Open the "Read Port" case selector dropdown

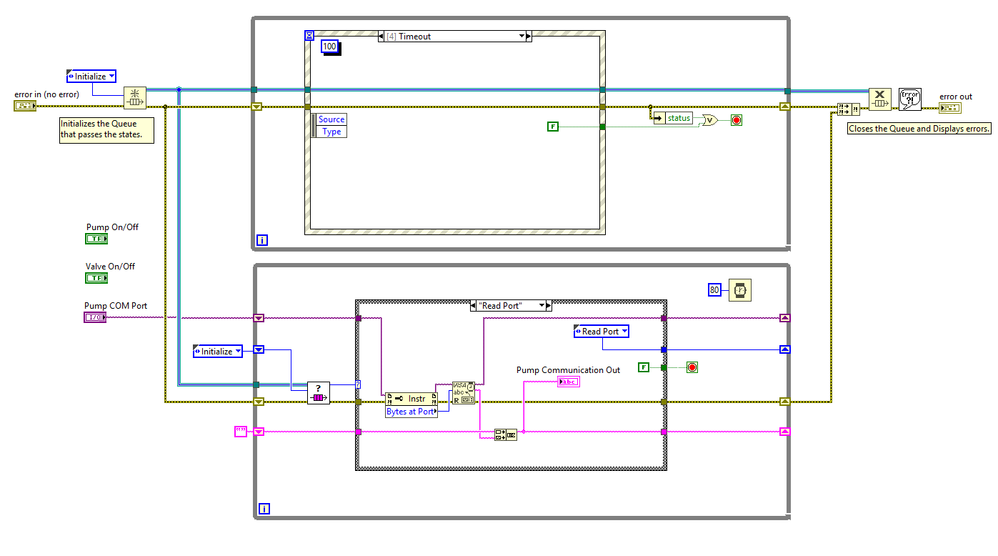coord(542,306)
